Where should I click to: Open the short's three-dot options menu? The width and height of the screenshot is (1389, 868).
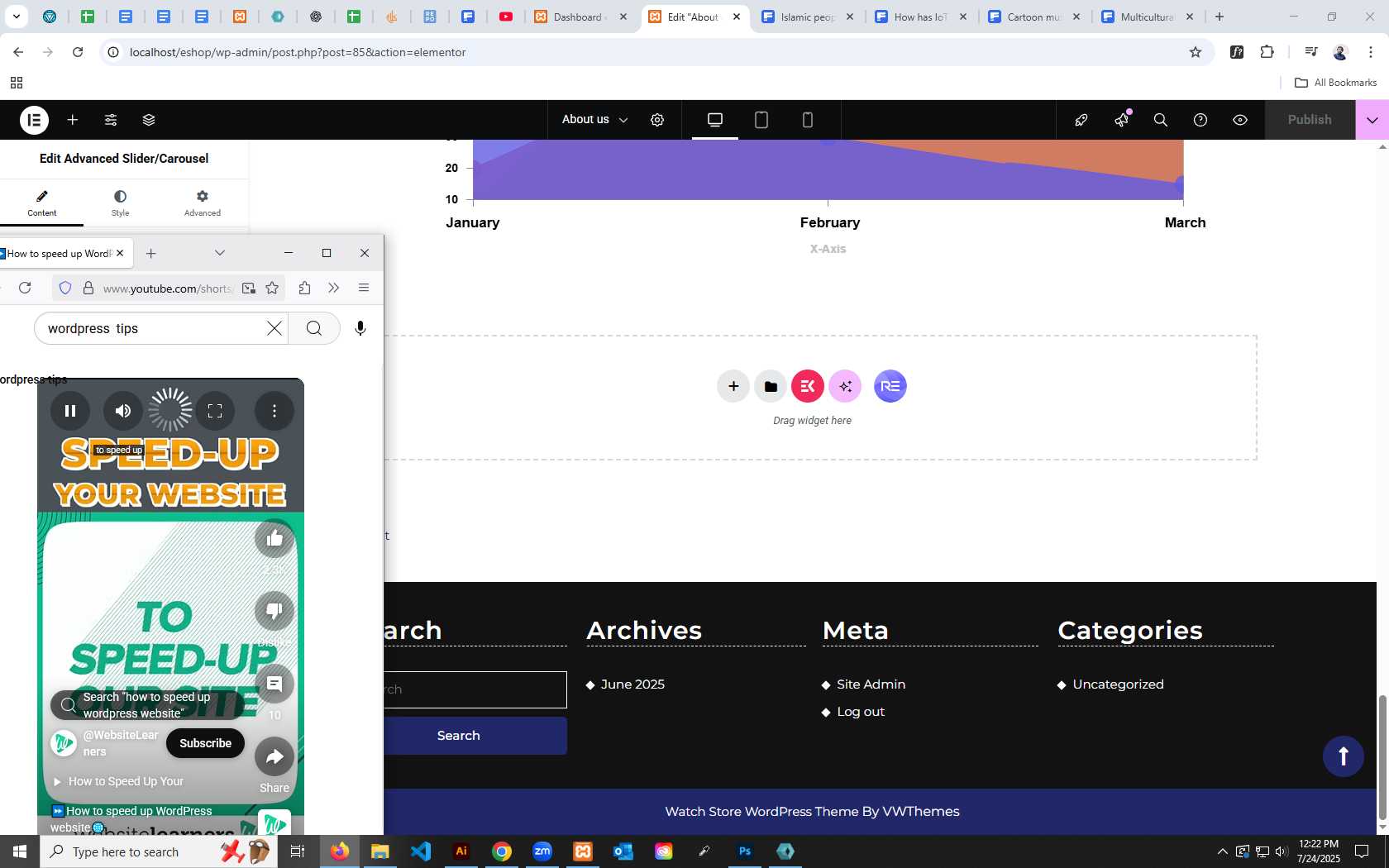point(274,411)
